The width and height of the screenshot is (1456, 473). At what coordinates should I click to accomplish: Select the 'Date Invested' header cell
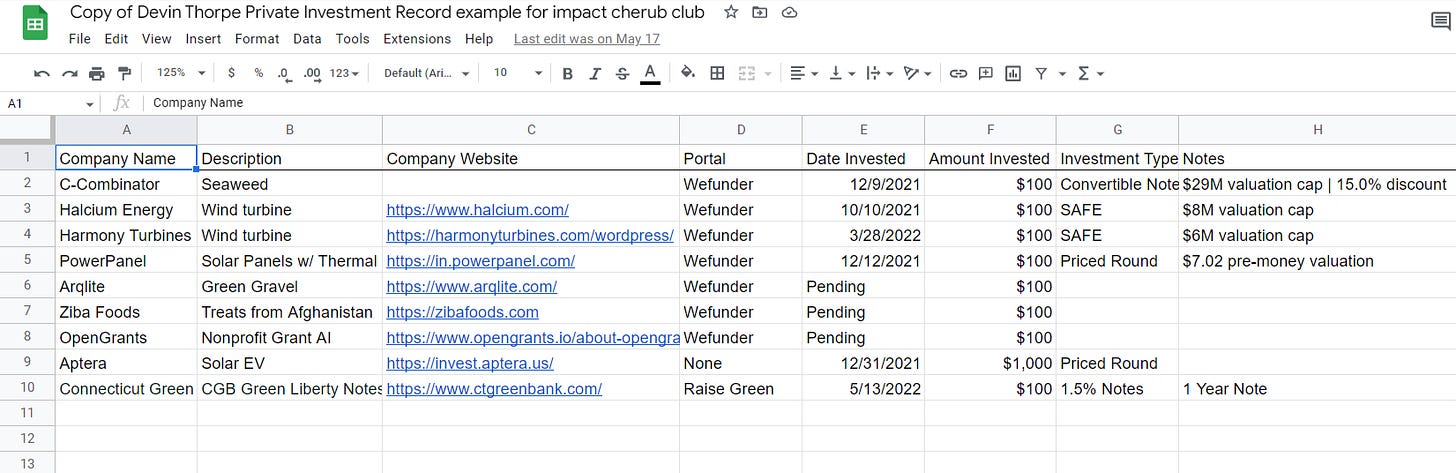[x=863, y=158]
